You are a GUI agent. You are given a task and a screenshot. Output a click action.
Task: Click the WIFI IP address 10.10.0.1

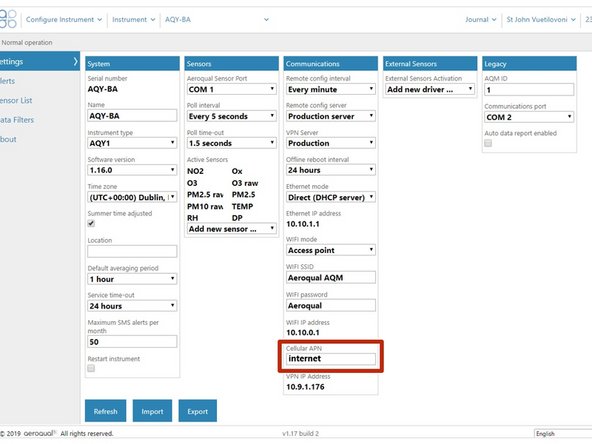303,333
